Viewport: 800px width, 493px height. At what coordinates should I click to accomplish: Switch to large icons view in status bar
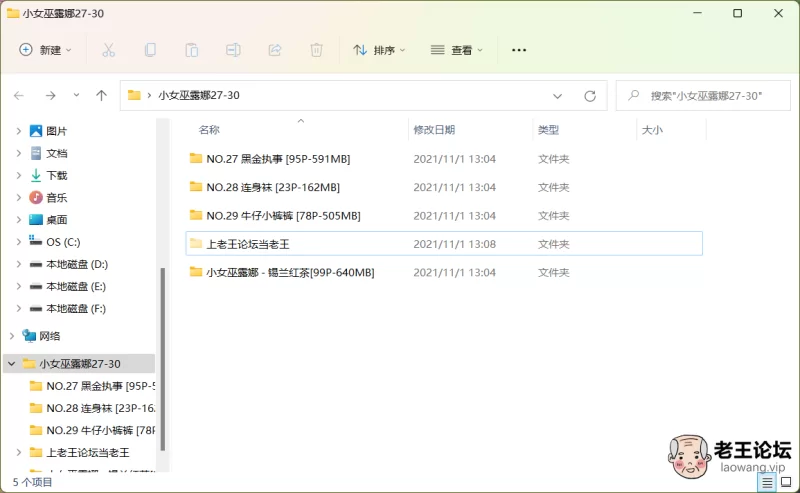click(786, 482)
